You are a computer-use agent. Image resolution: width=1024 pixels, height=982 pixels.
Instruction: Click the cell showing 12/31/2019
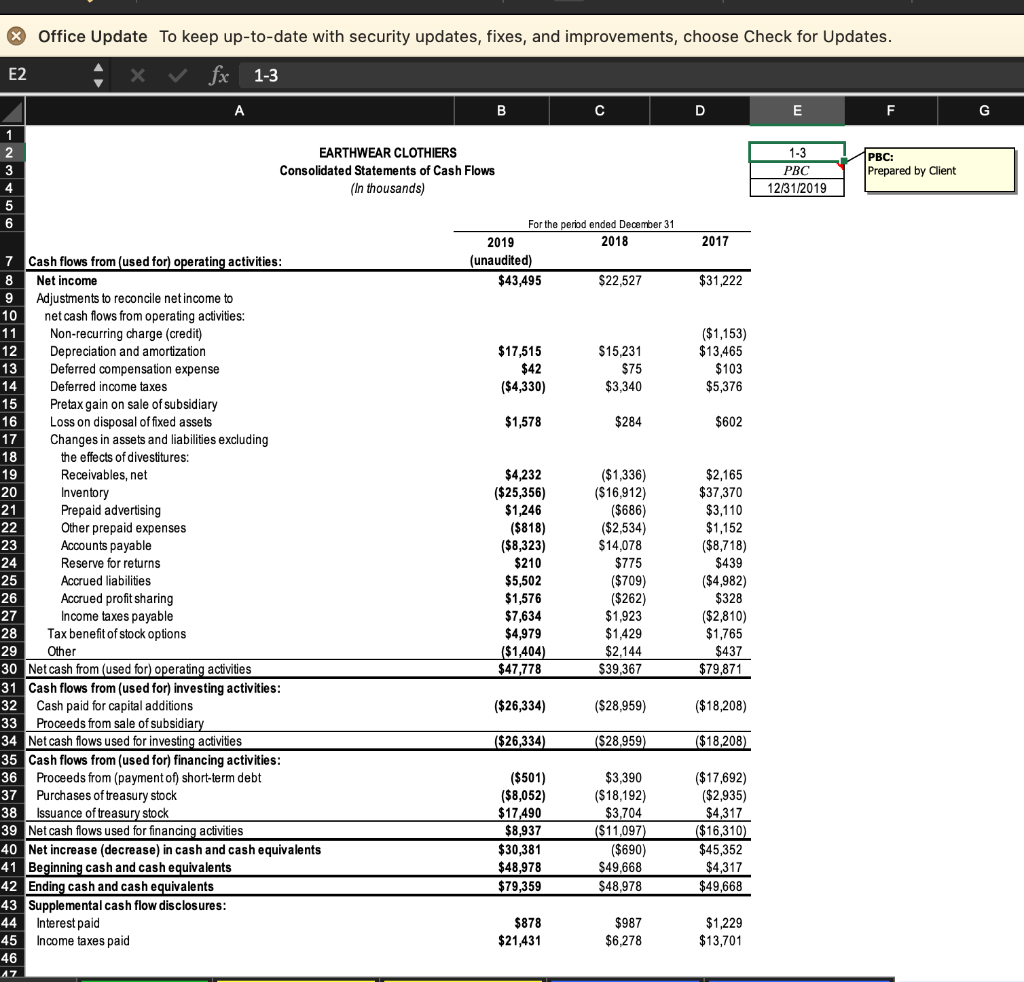(797, 187)
